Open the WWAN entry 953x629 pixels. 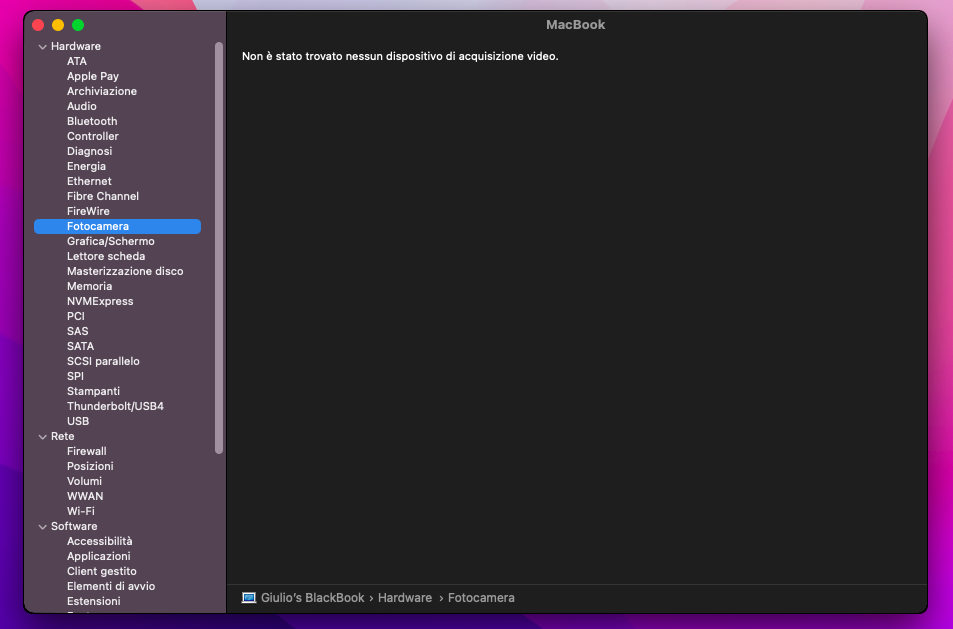[x=84, y=496]
